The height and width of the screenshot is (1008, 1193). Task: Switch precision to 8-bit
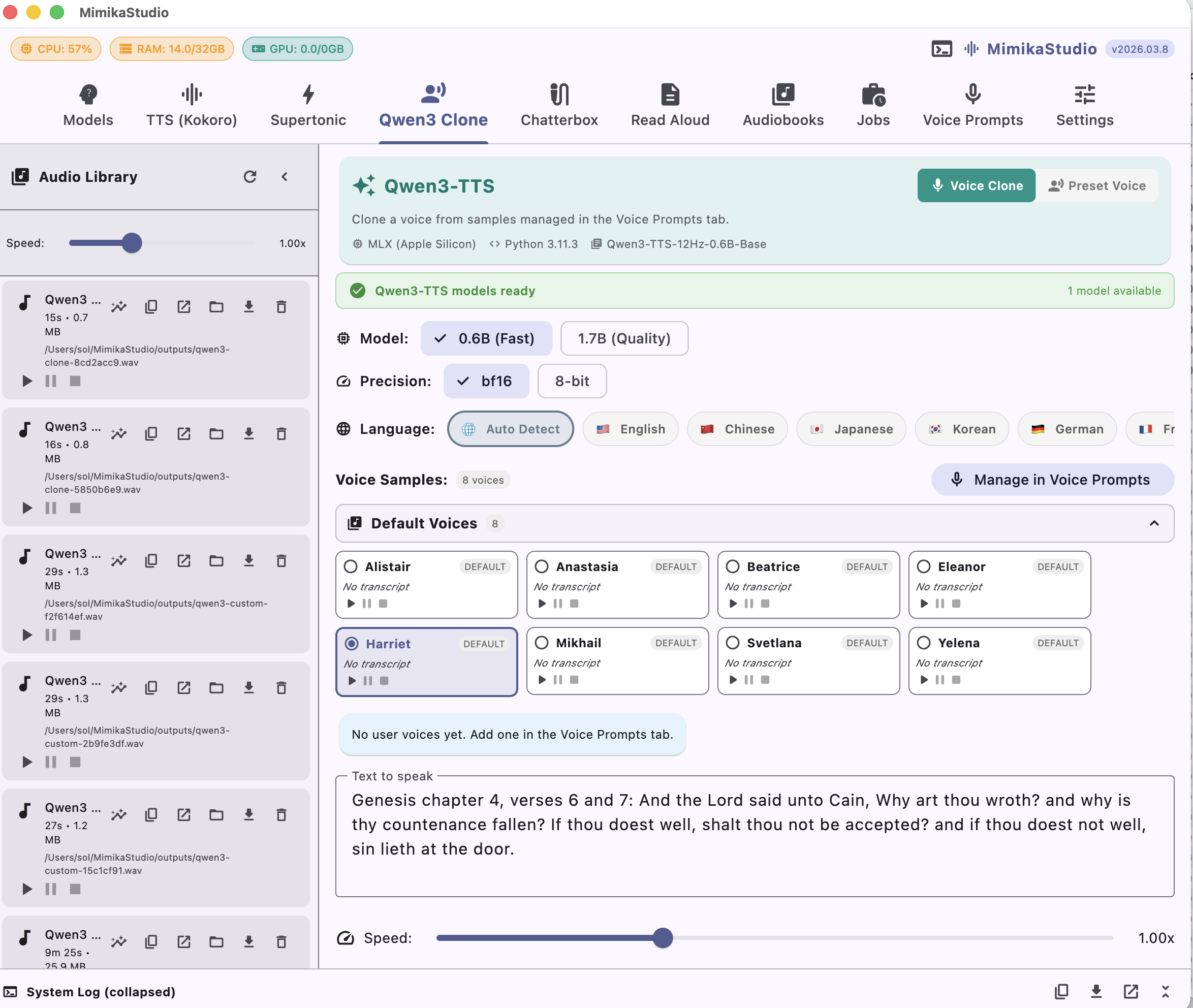click(572, 381)
